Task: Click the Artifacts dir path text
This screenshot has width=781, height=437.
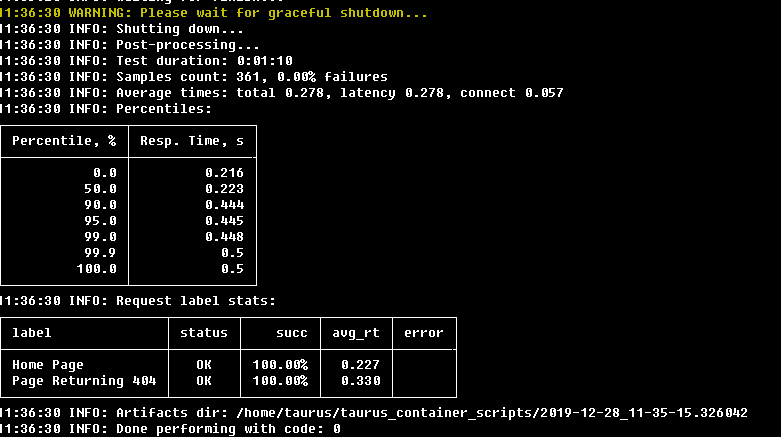Action: click(492, 413)
